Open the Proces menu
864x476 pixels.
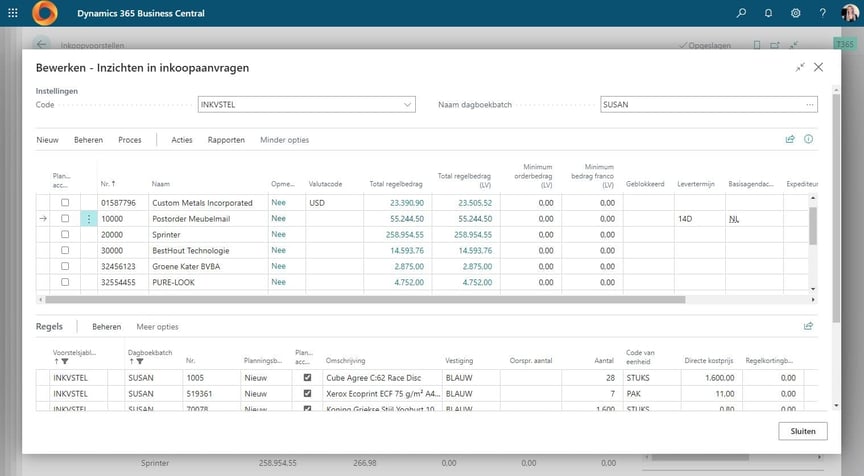pyautogui.click(x=129, y=140)
